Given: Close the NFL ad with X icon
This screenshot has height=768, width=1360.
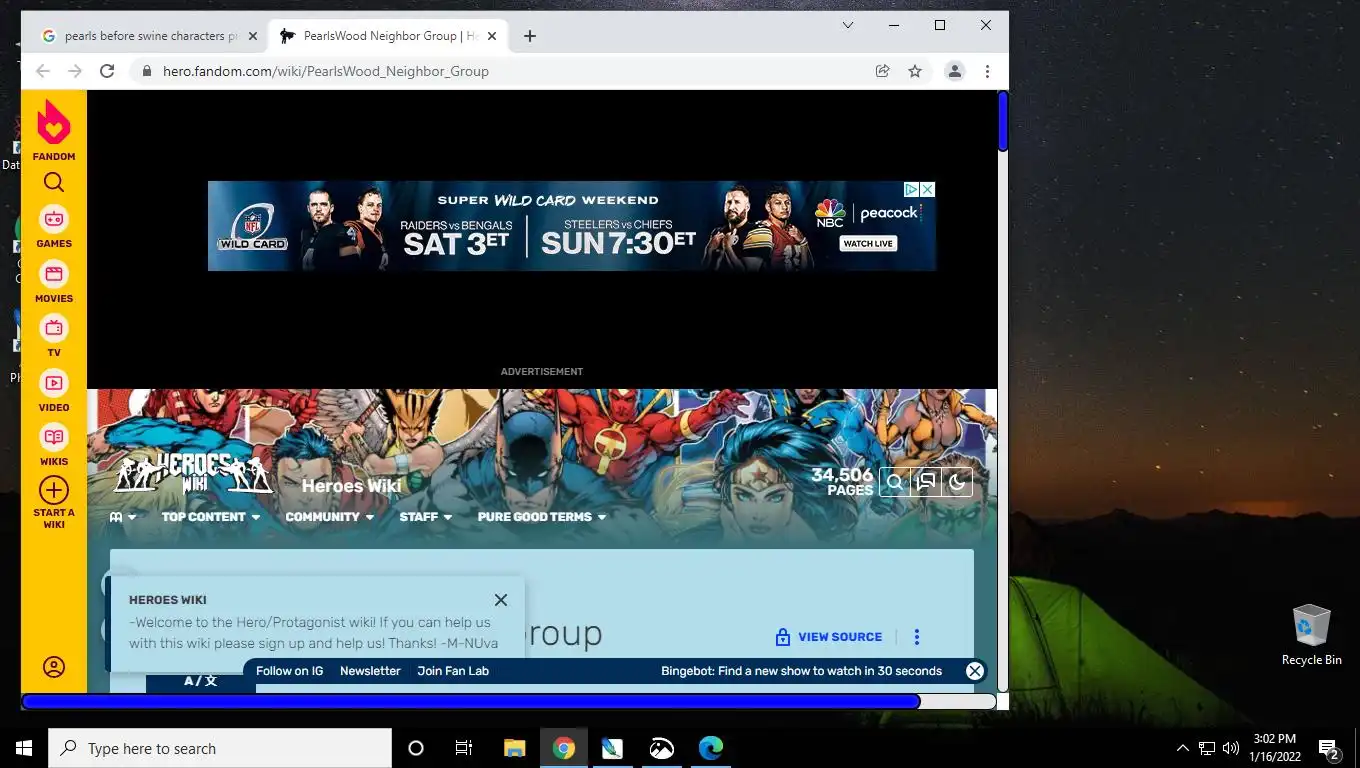Looking at the screenshot, I should [928, 189].
